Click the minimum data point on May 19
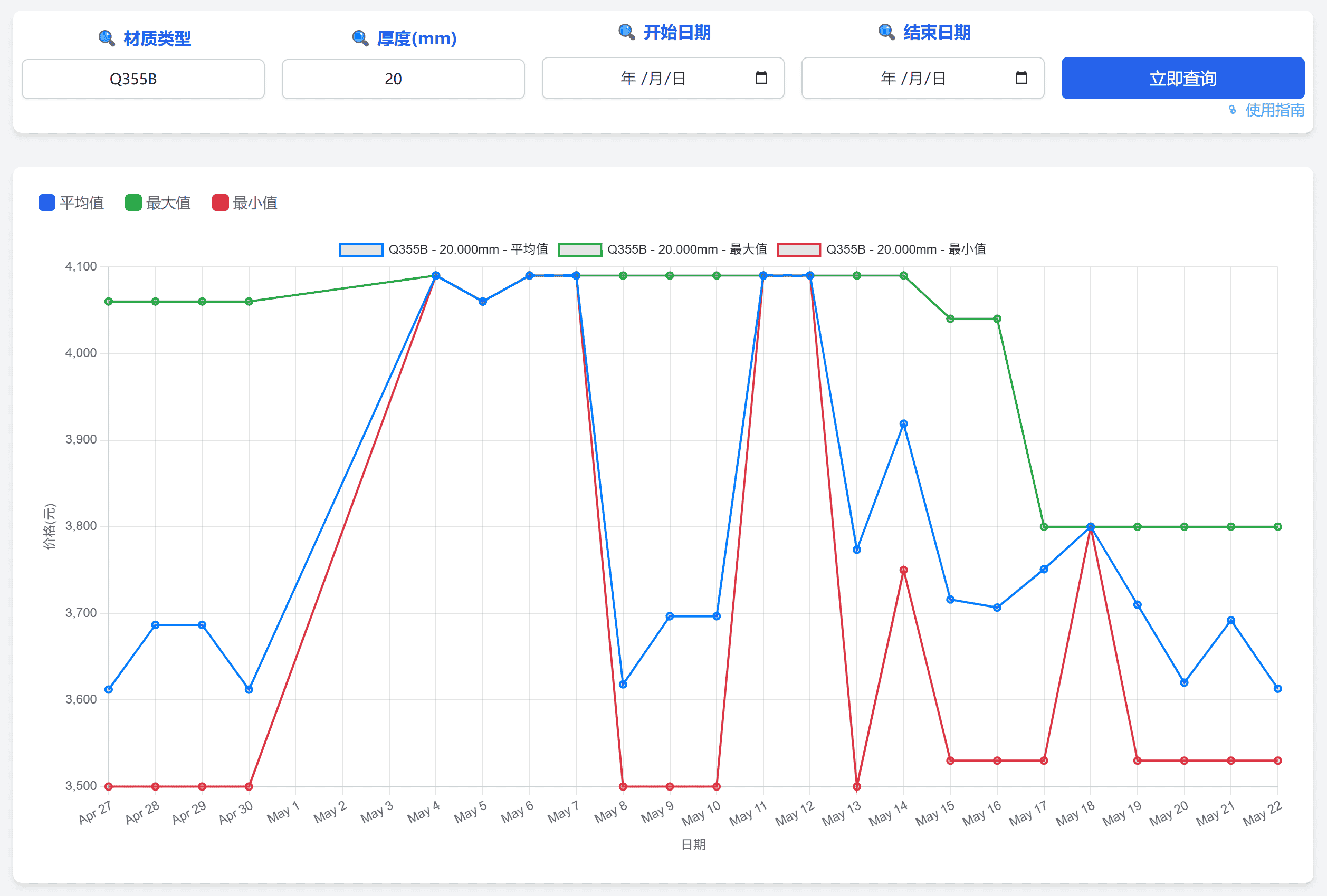This screenshot has width=1327, height=896. coord(1138,761)
